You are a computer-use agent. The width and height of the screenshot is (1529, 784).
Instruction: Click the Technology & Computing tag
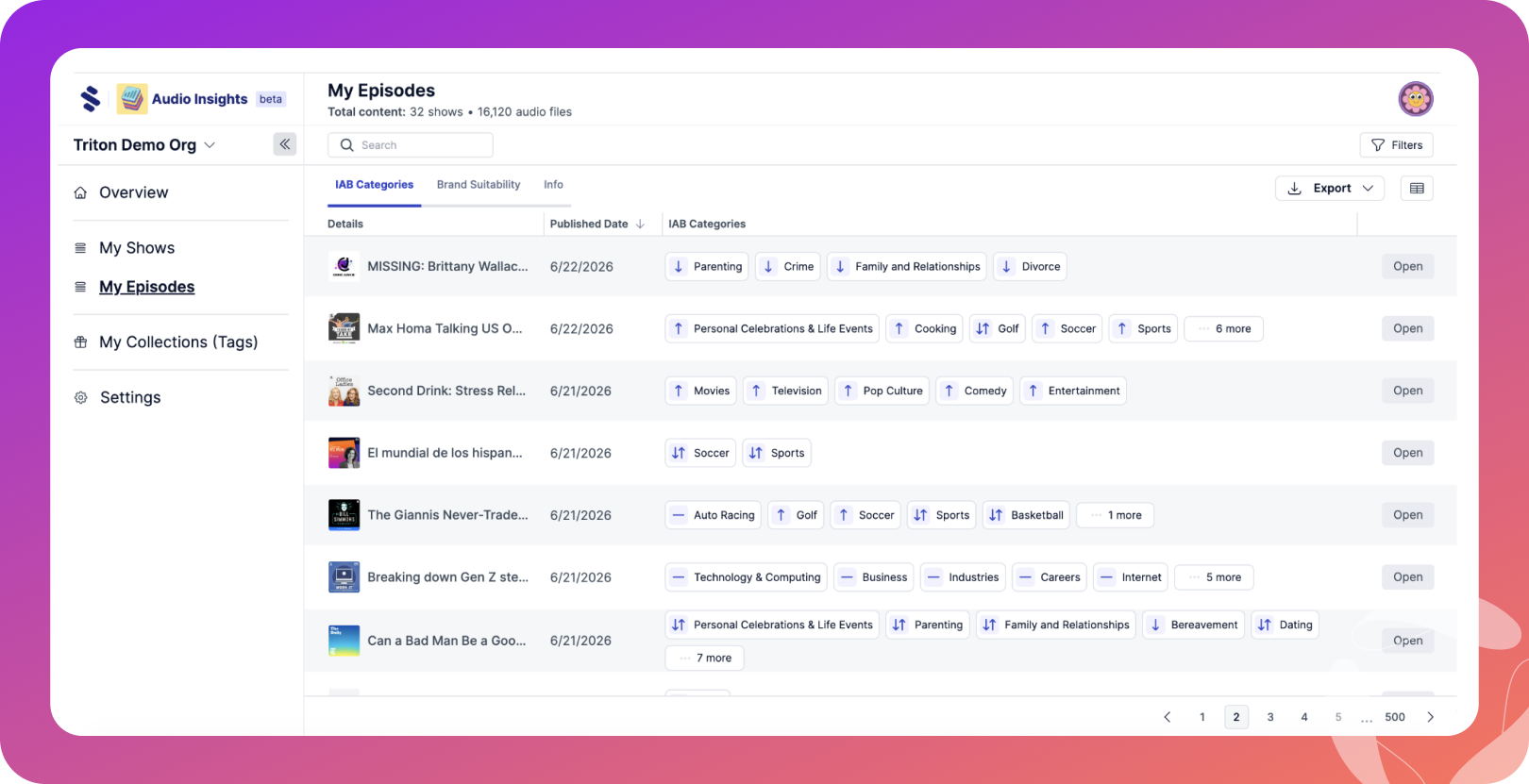747,577
